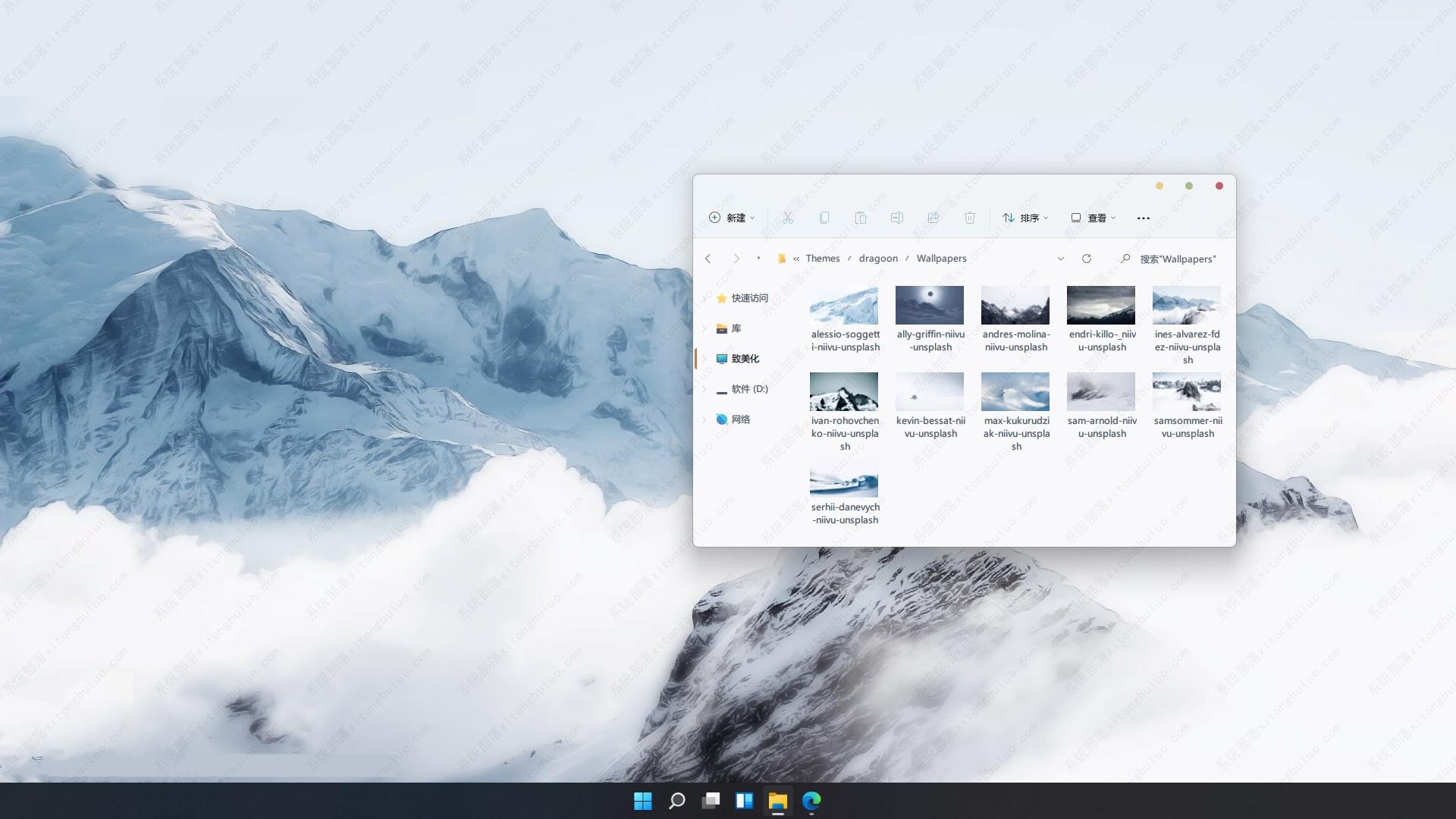Click the Copy icon in toolbar

pos(824,218)
